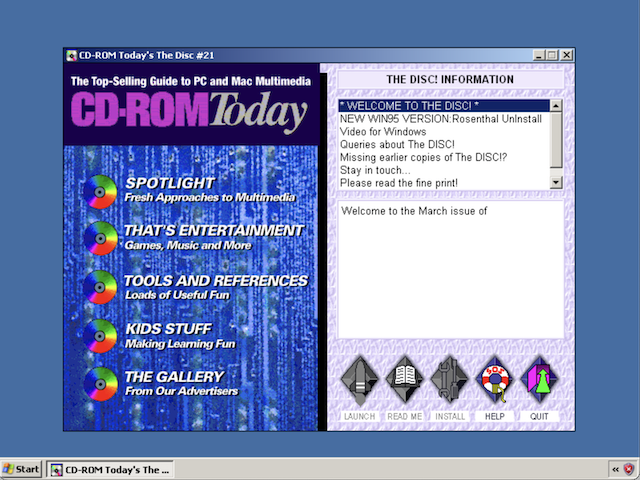Expand hidden tray icons chevron

(x=616, y=469)
